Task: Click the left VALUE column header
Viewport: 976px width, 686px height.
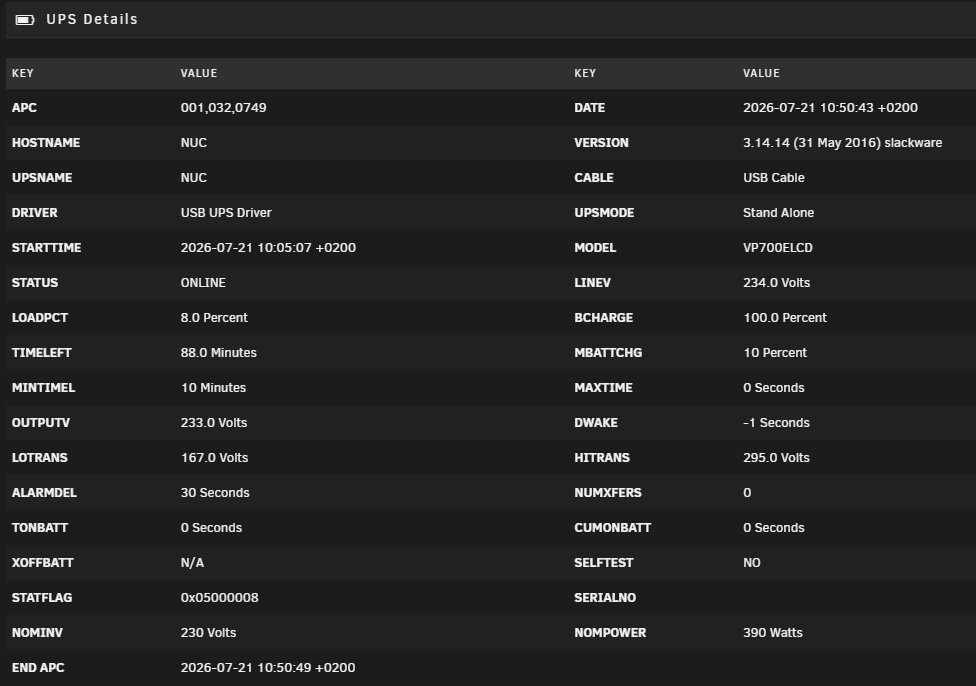Action: (199, 73)
